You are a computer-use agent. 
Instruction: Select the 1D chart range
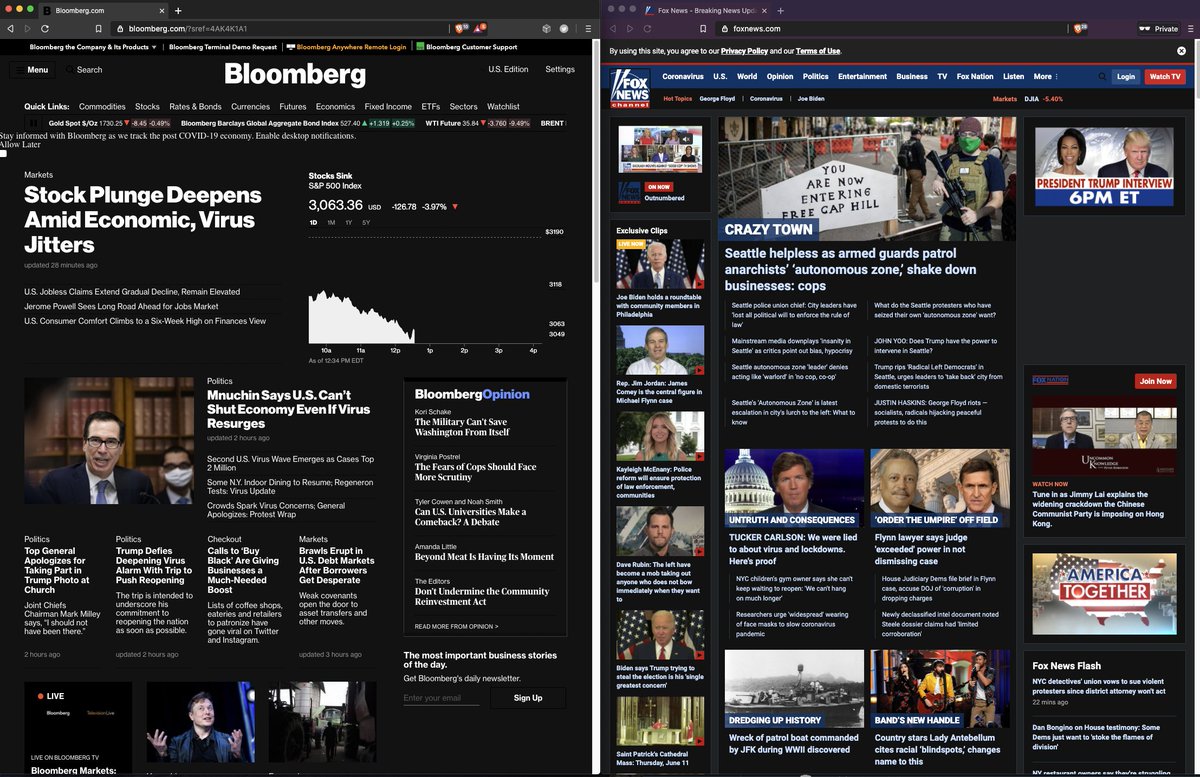tap(313, 222)
